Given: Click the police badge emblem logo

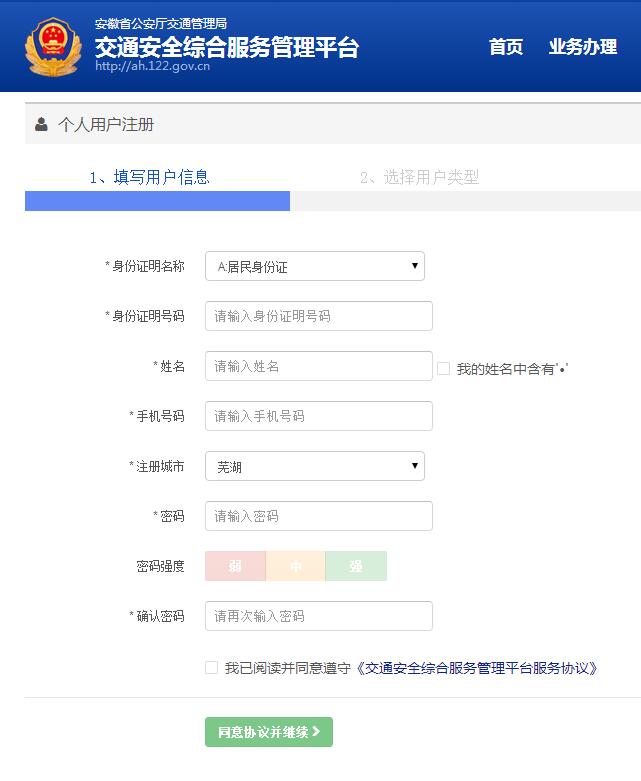Looking at the screenshot, I should (x=53, y=47).
